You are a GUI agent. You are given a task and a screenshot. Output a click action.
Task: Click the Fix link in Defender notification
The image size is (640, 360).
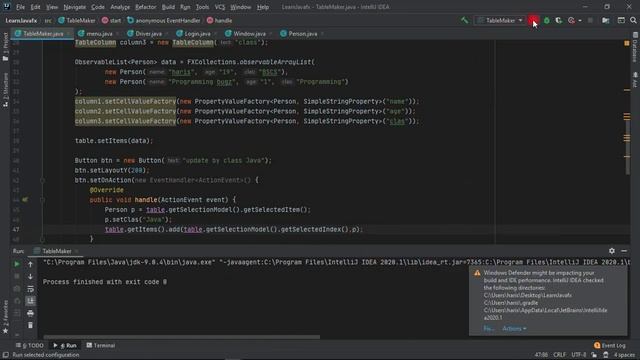pyautogui.click(x=488, y=329)
